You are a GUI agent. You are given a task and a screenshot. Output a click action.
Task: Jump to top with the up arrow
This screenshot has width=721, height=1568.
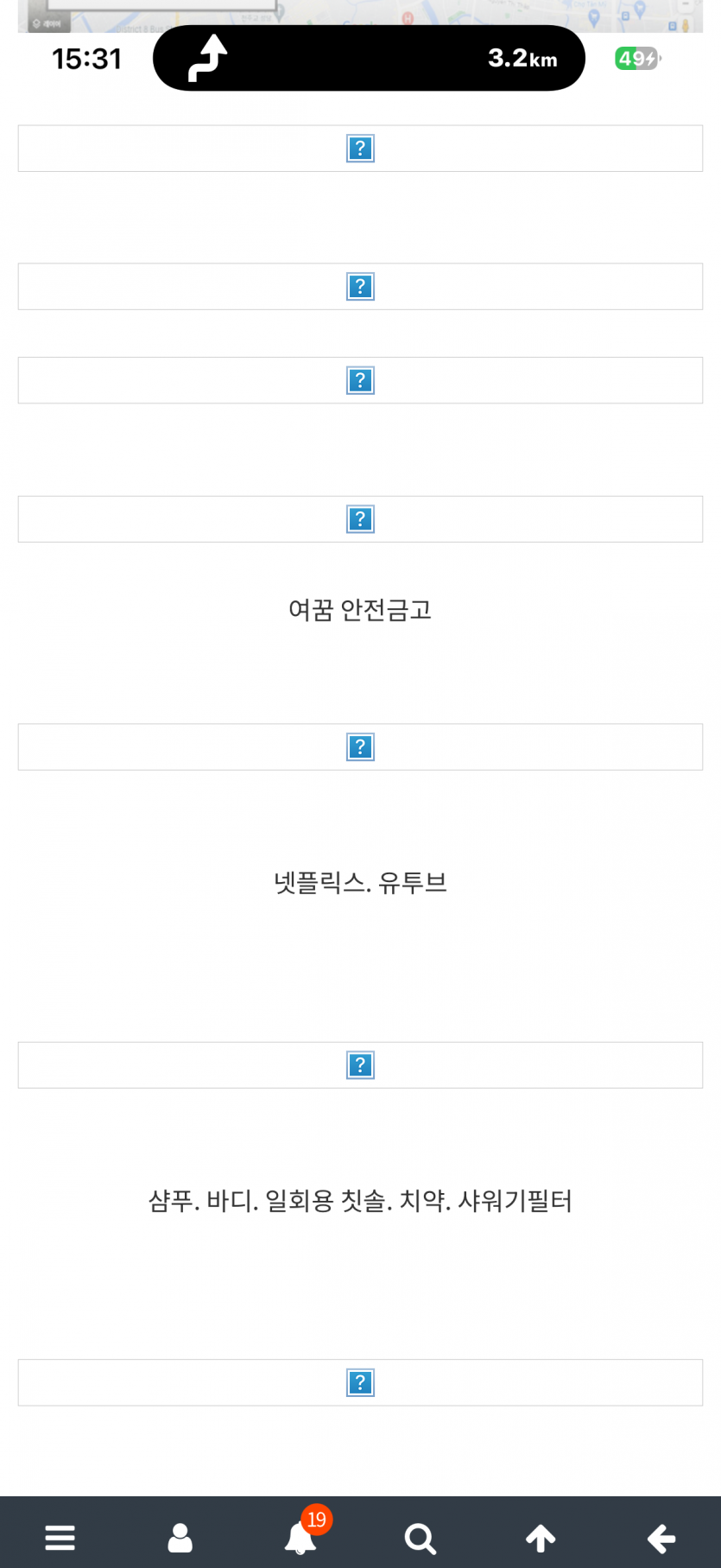click(x=541, y=1538)
